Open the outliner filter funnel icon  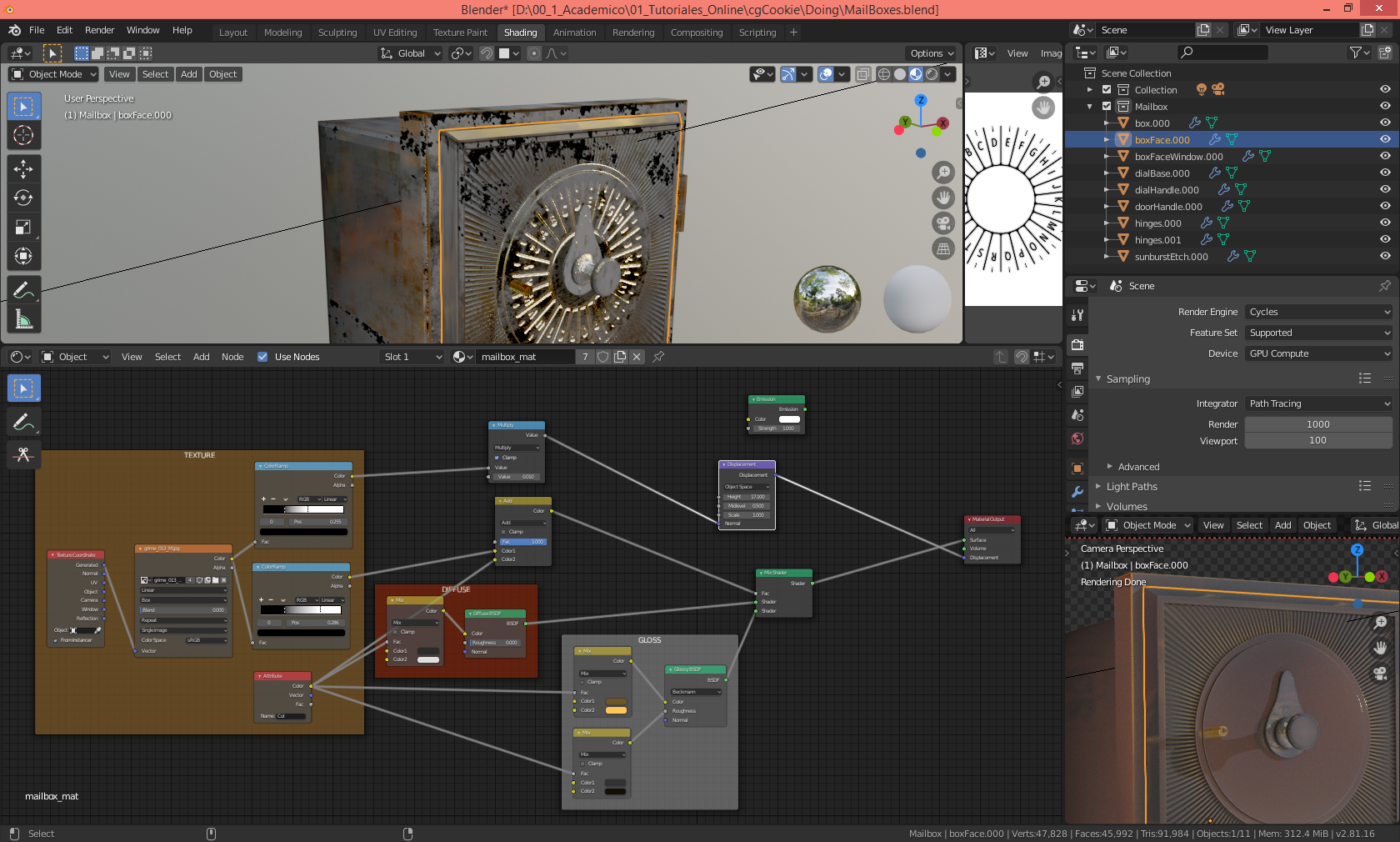point(1359,53)
